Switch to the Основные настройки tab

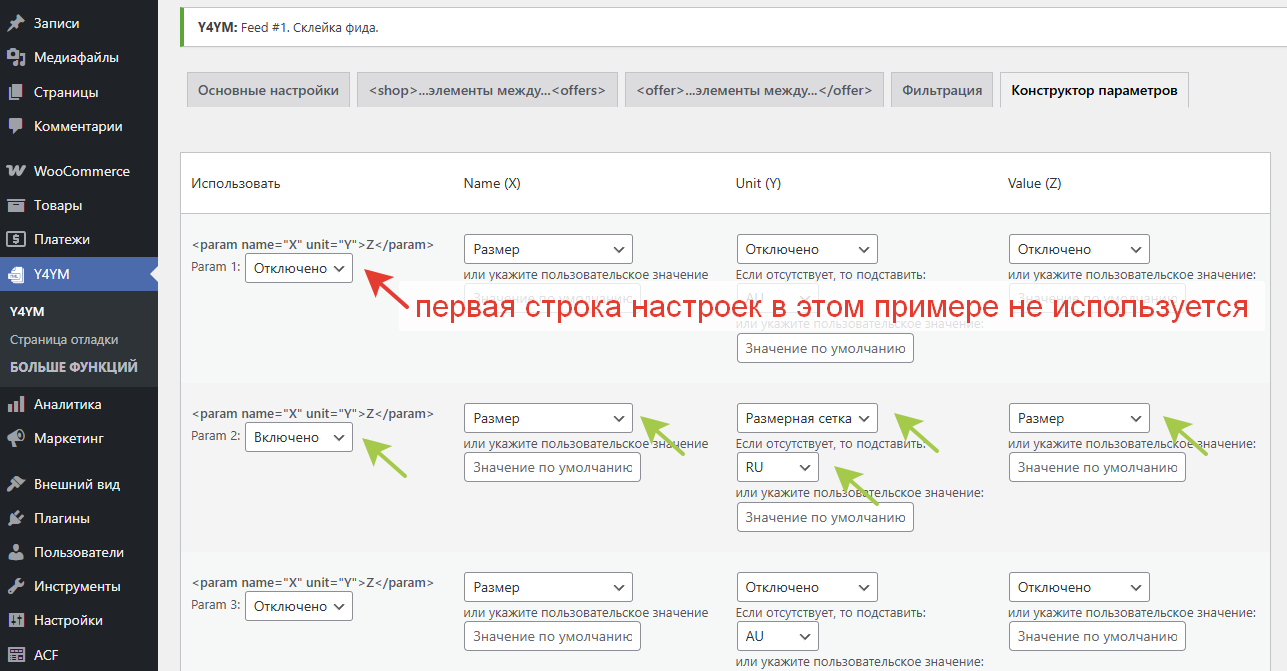coord(268,90)
